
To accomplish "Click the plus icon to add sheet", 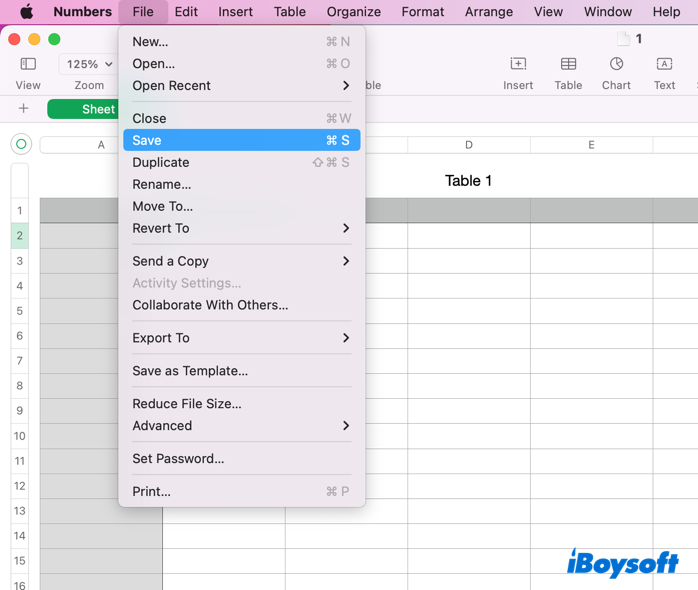I will point(23,109).
